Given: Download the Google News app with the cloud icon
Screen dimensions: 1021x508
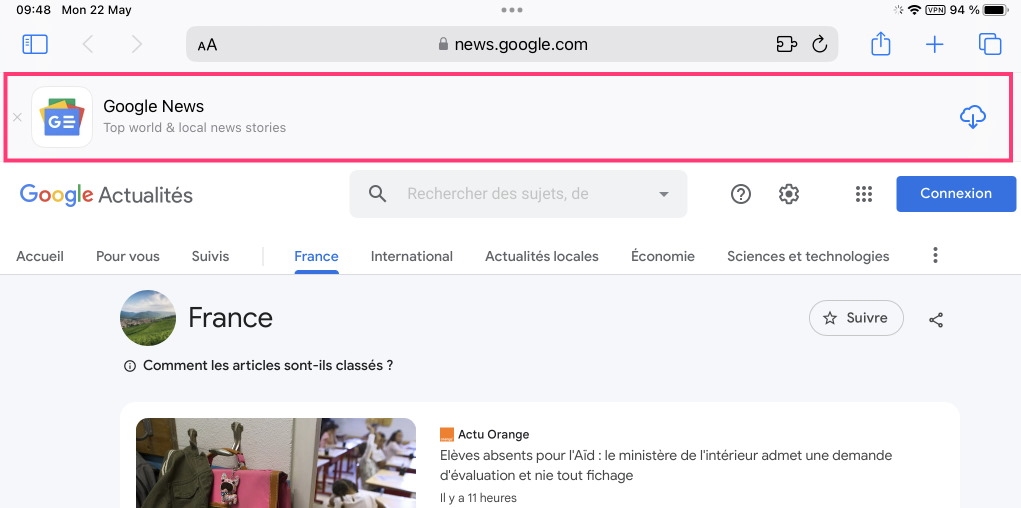Looking at the screenshot, I should coord(973,117).
